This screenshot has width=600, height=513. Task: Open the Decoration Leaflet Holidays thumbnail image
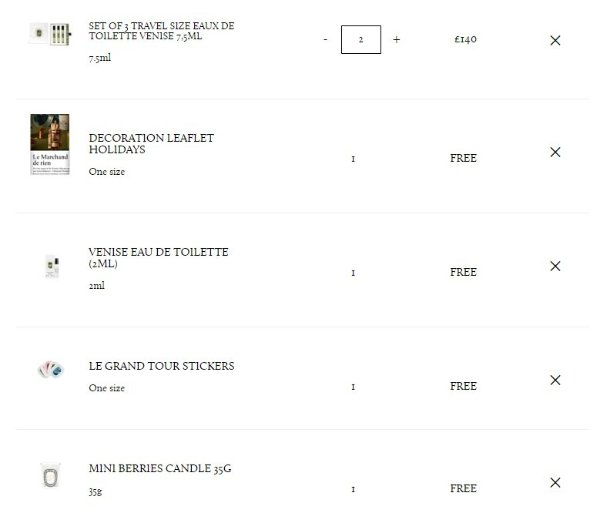coord(49,145)
